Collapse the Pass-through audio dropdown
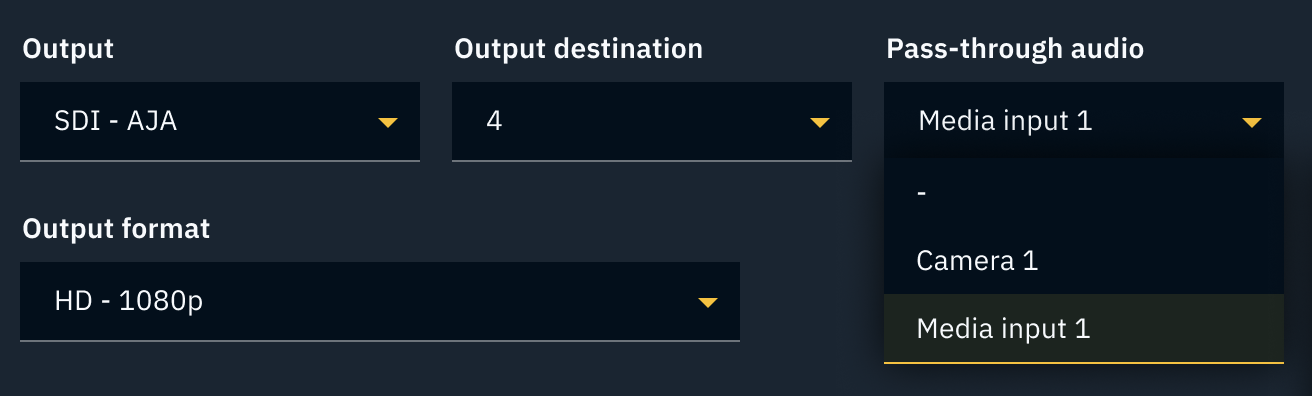 1084,121
